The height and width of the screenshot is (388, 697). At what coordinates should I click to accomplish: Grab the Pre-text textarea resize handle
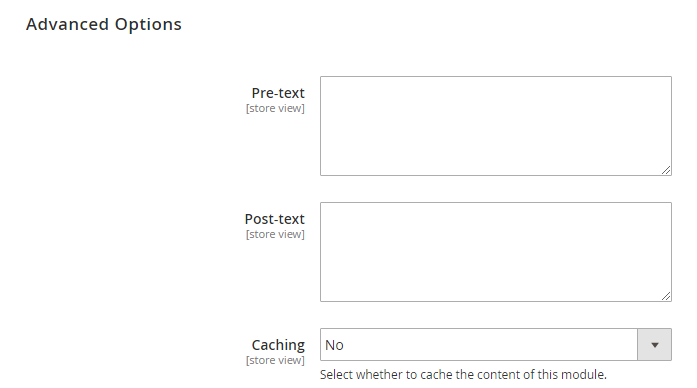[x=665, y=170]
